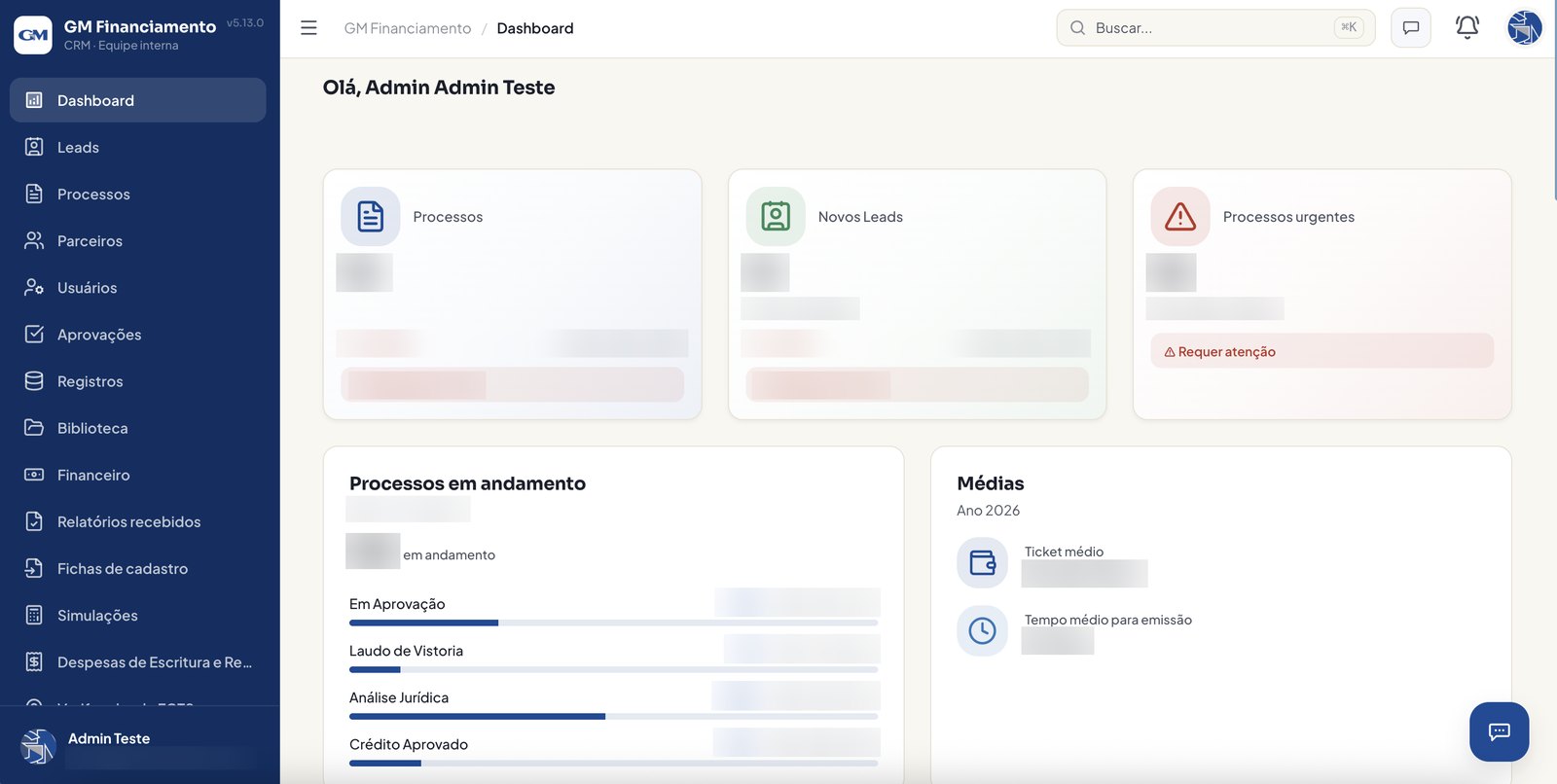Open the Admin Teste profile in sidebar footer
This screenshot has height=784, width=1557.
tap(140, 746)
